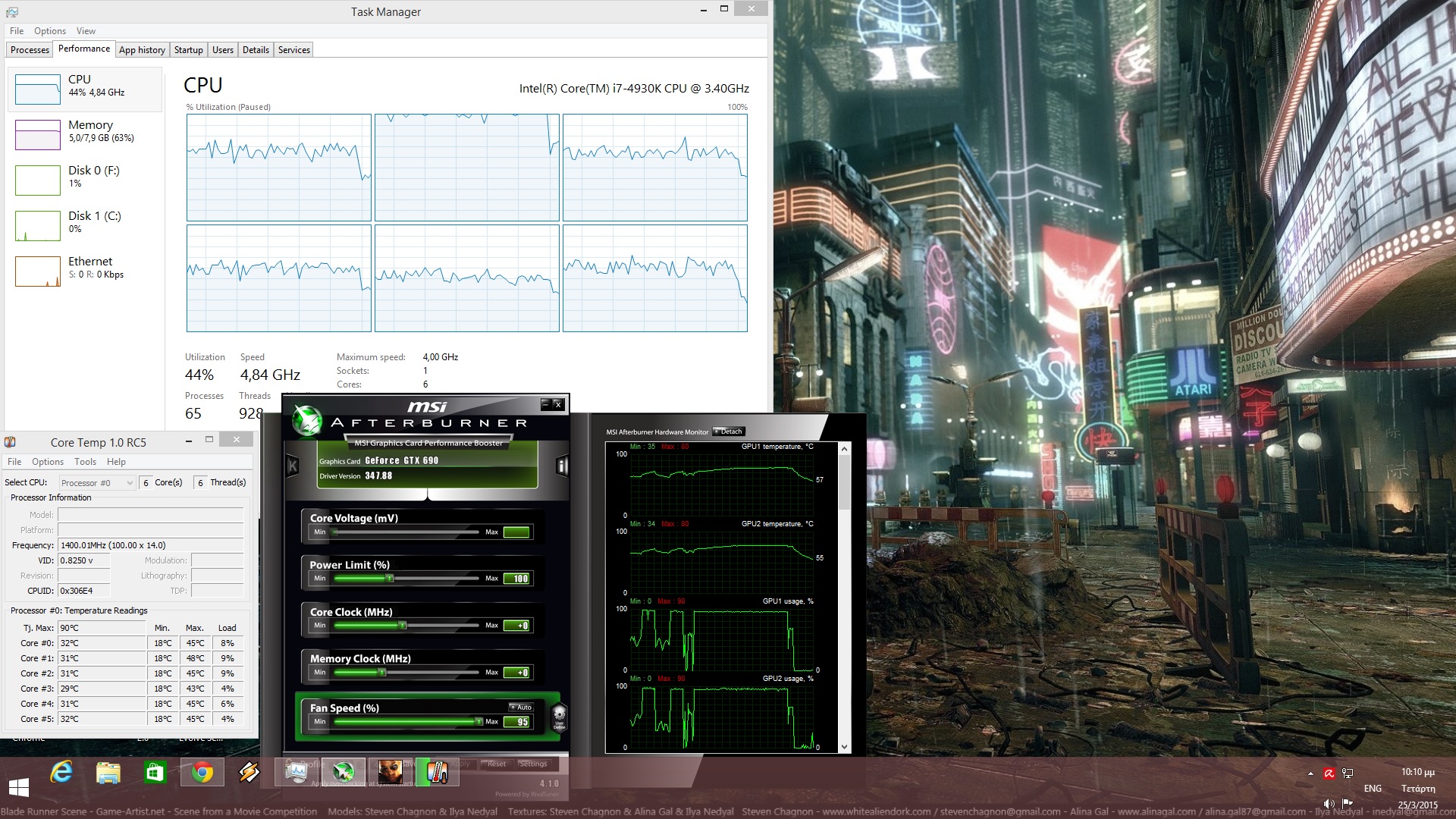Click the Afterburner info 'i' side button

(562, 466)
